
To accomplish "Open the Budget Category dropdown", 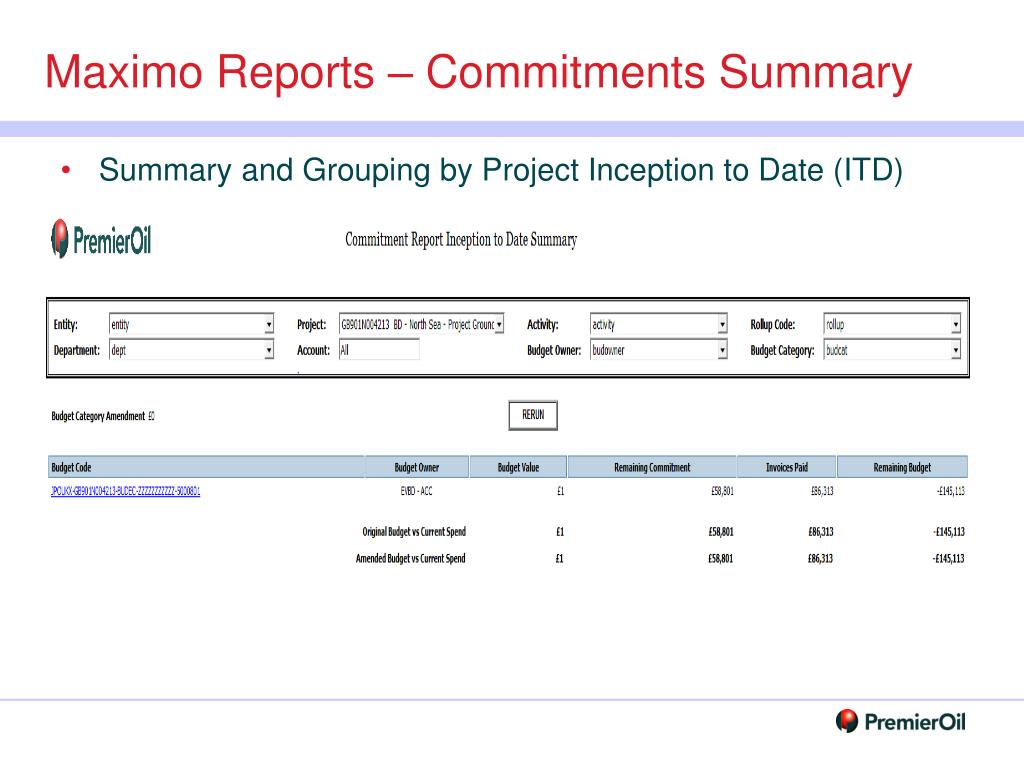I will point(892,350).
